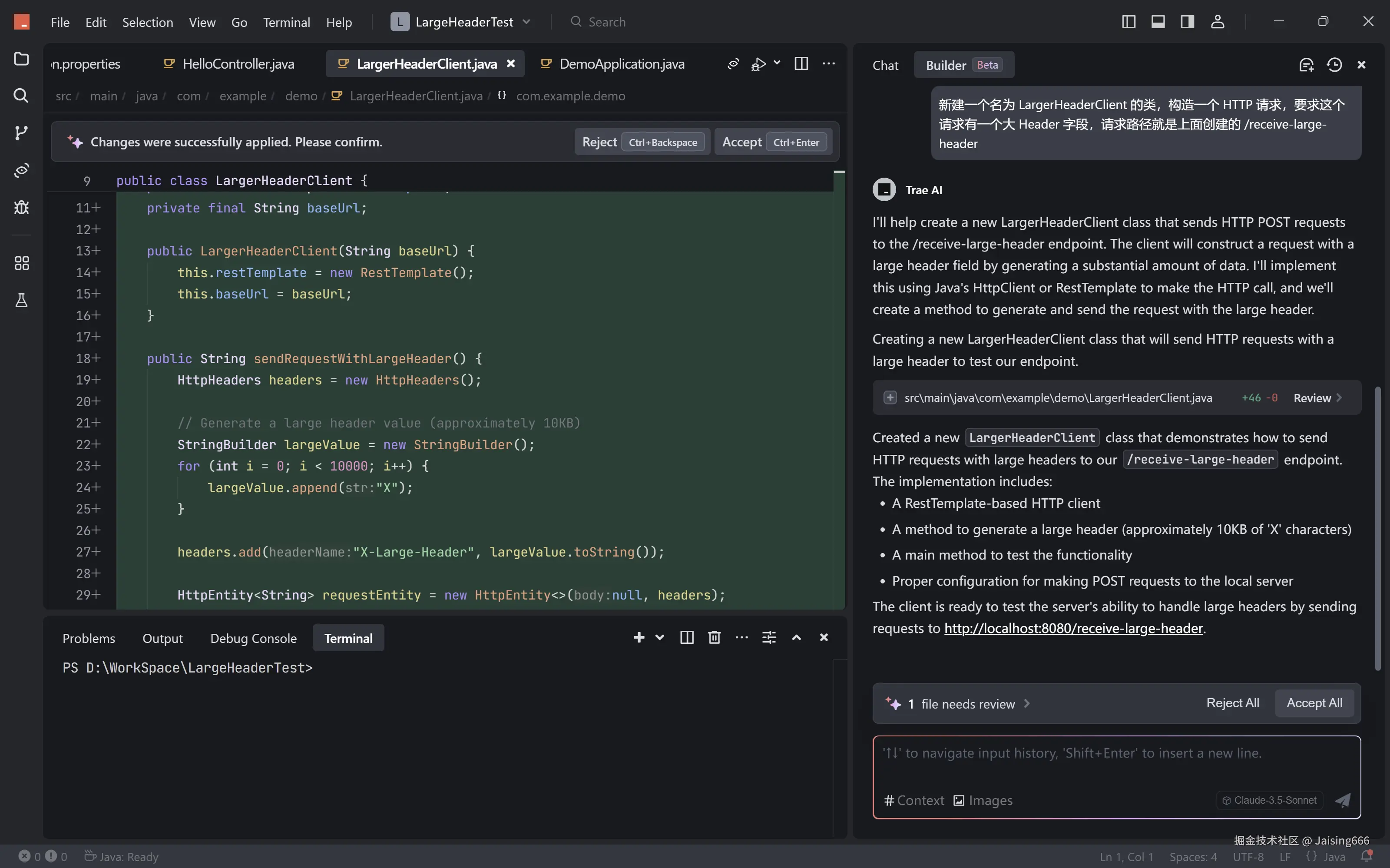Open the Source Control sidebar icon
Viewport: 1390px width, 868px height.
21,133
